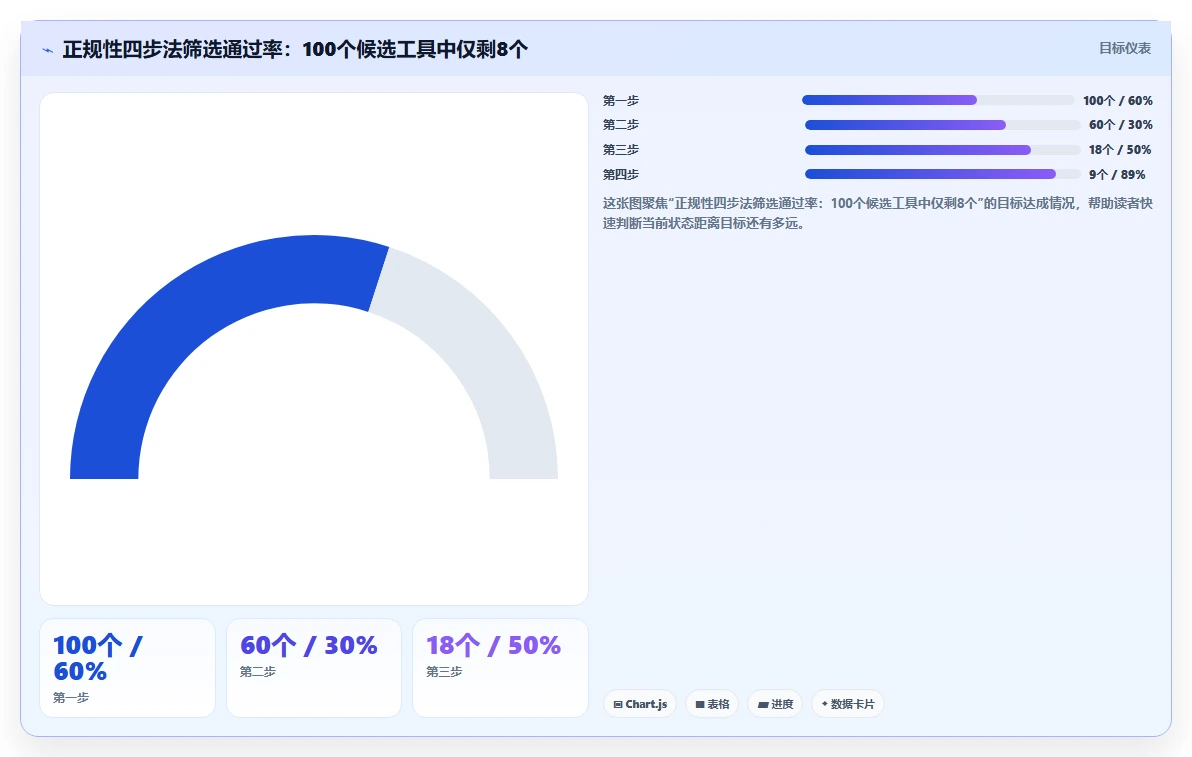This screenshot has height=757, width=1192.
Task: Click the 第一步 row label in the list
Action: click(x=621, y=100)
